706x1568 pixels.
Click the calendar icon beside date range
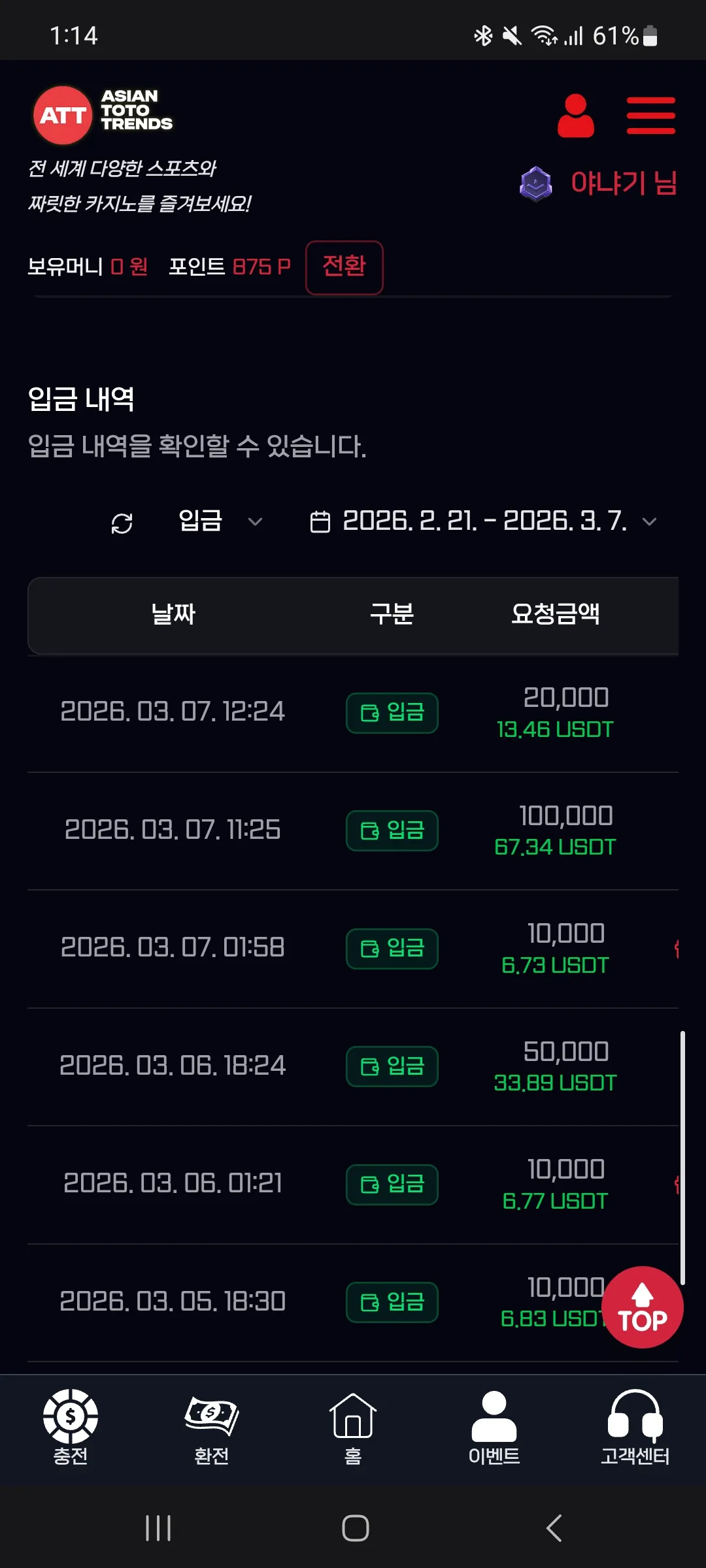click(x=320, y=522)
